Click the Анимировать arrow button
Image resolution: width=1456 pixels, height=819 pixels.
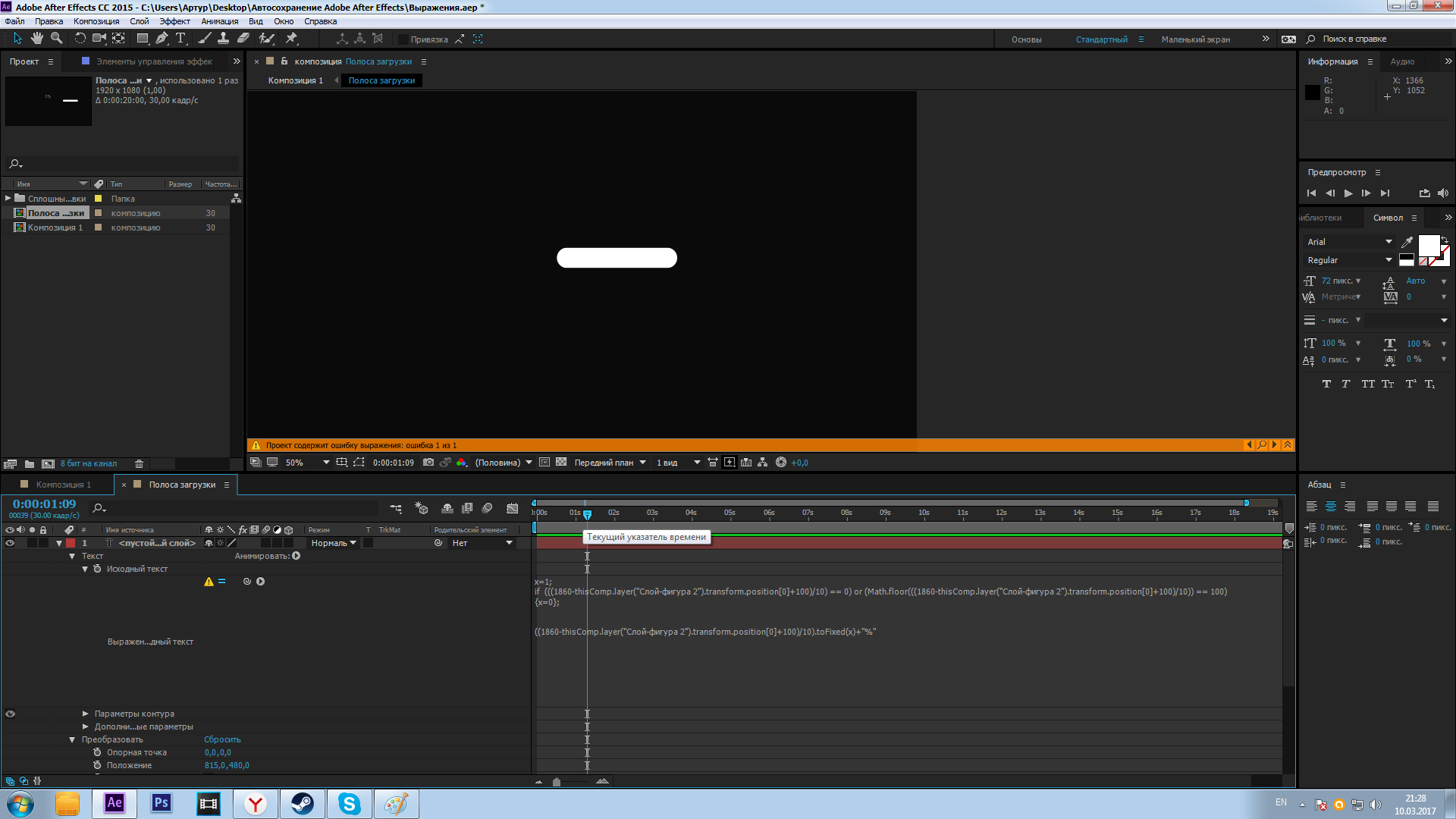click(297, 556)
